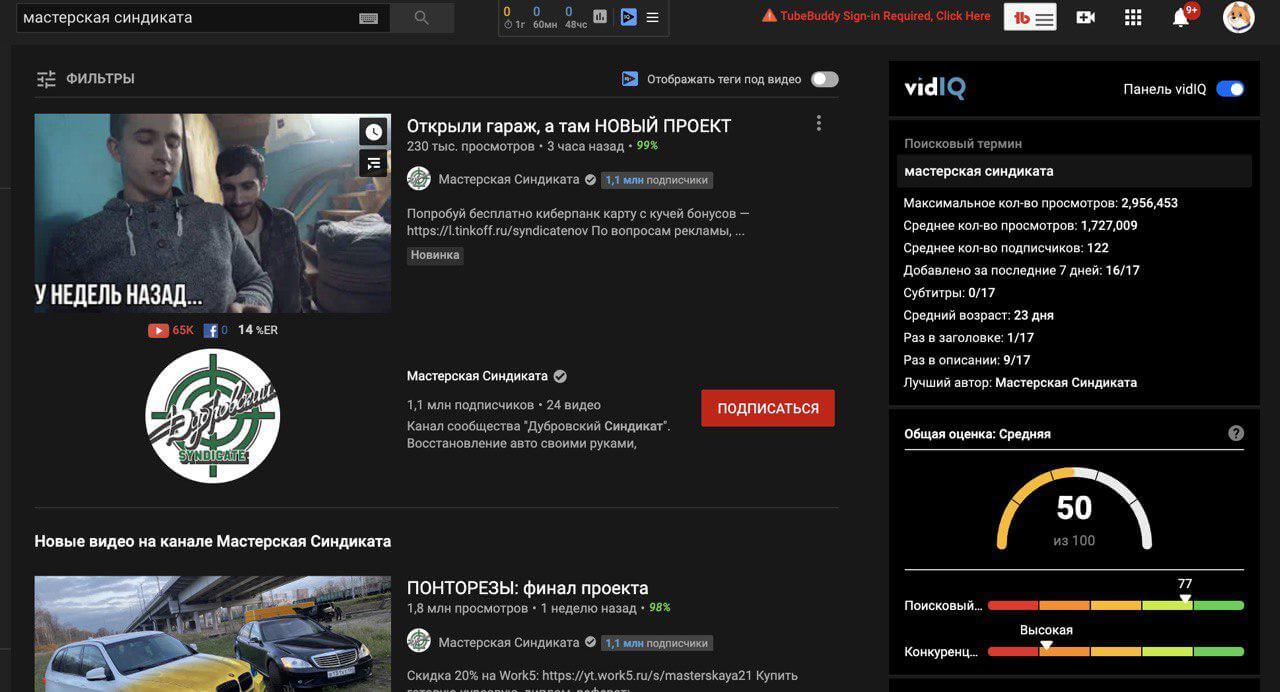Click the blue vidIQ logo icon in toolbar
The image size is (1280, 692).
628,17
